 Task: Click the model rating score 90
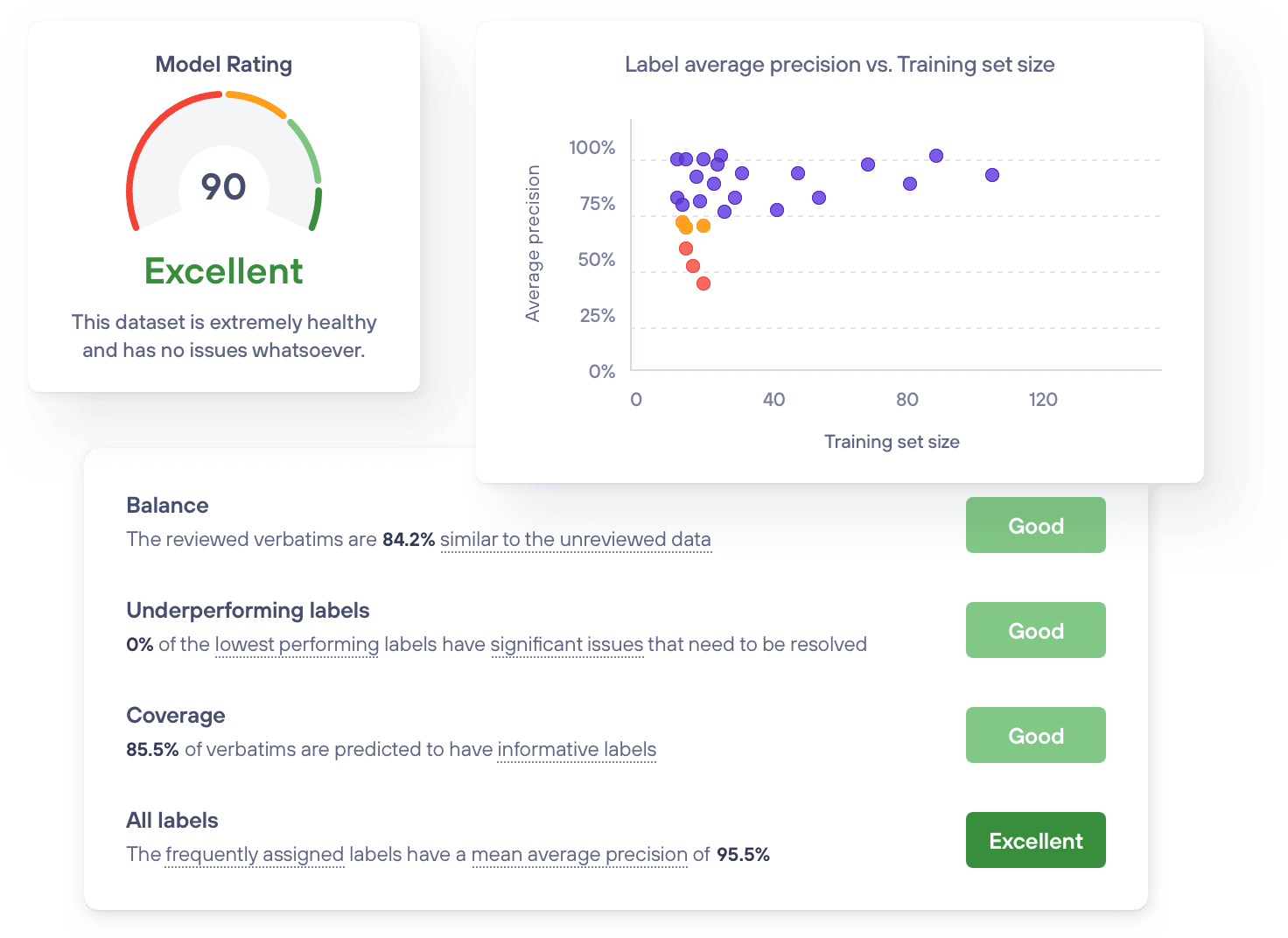223,186
